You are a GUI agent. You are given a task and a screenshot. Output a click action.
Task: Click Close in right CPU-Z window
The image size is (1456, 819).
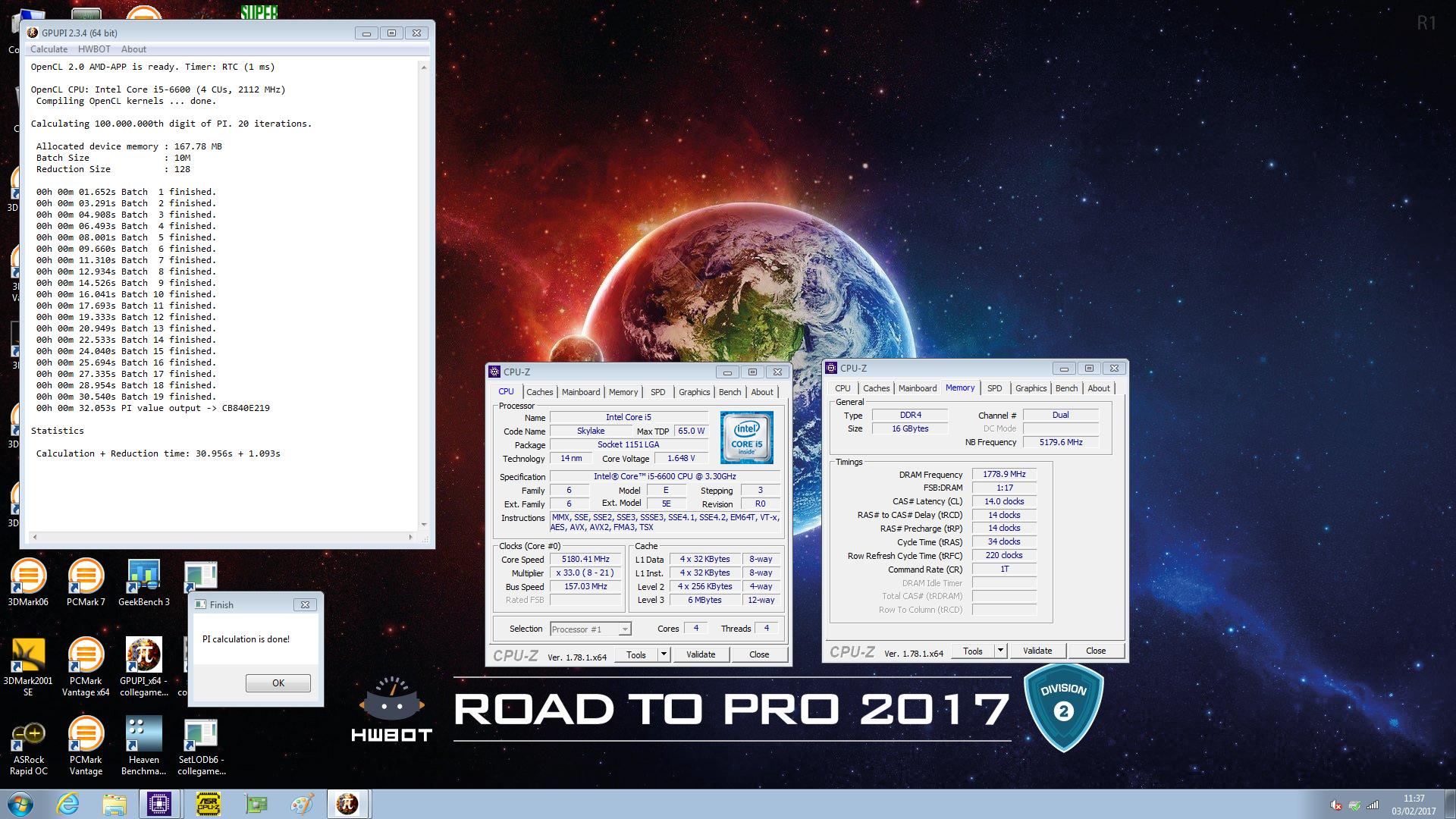point(1096,650)
